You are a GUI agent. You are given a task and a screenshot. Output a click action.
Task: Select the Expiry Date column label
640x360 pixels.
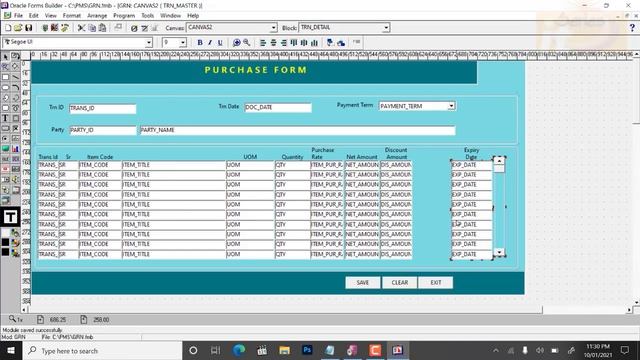[471, 153]
